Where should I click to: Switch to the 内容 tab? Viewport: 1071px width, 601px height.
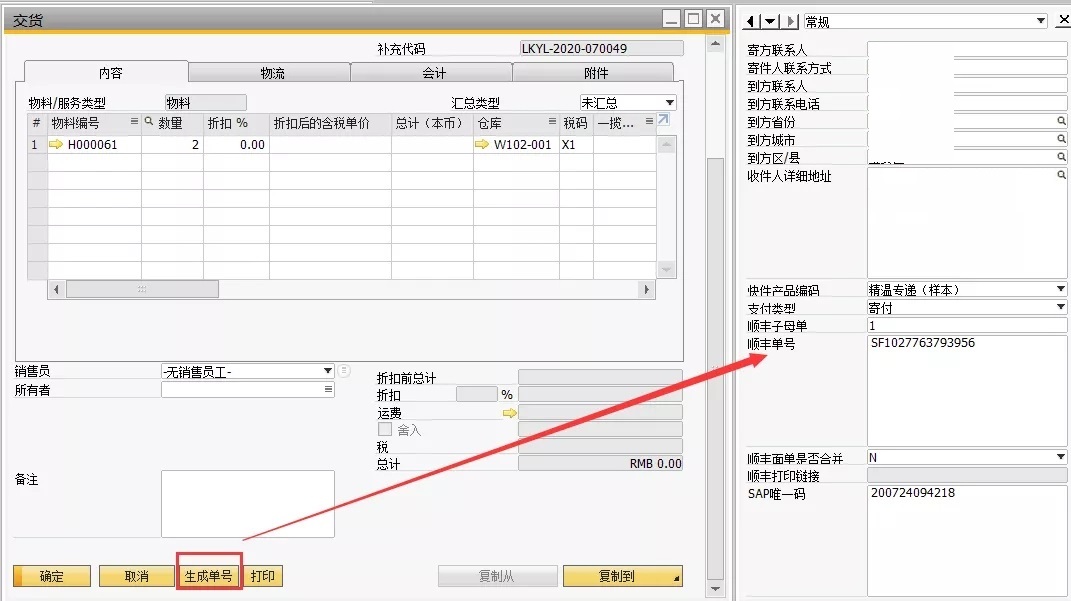click(107, 72)
